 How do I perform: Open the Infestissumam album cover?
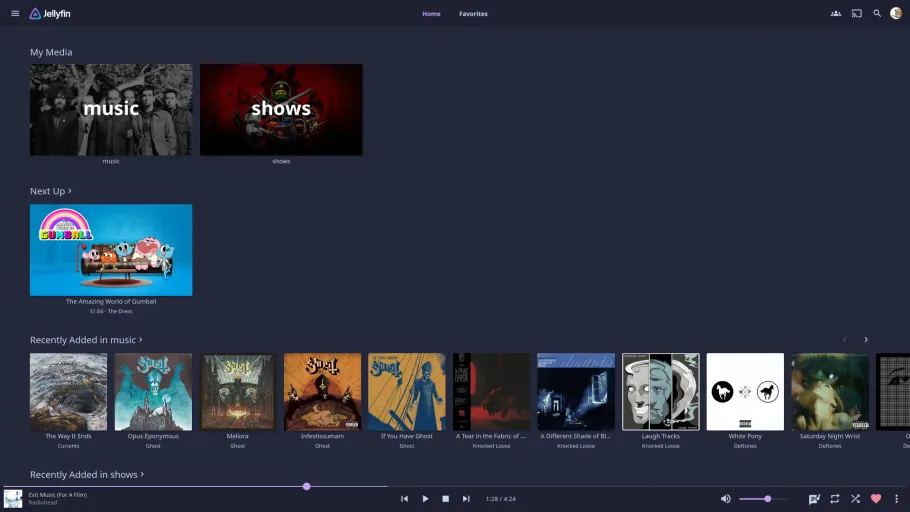click(x=322, y=392)
